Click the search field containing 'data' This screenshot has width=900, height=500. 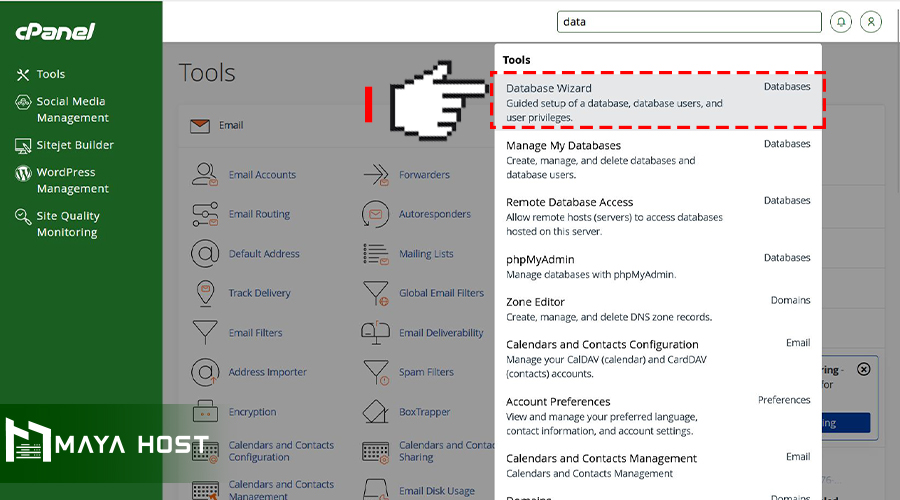(688, 21)
